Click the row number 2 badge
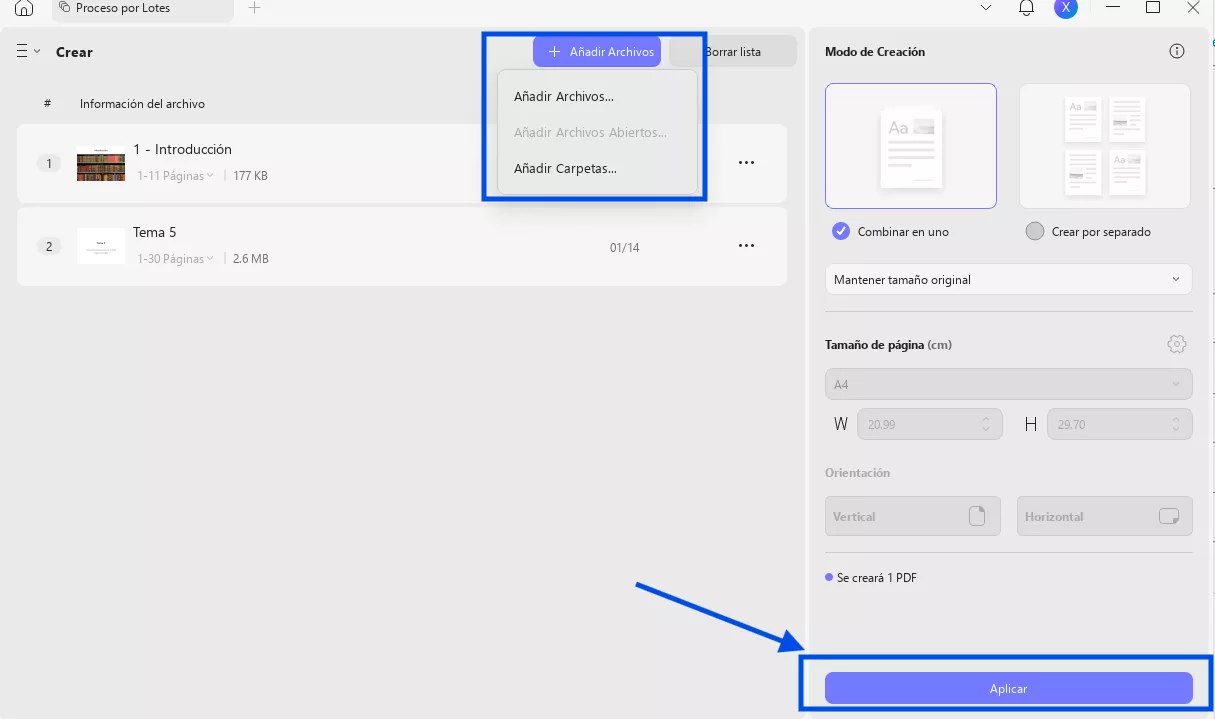 49,246
